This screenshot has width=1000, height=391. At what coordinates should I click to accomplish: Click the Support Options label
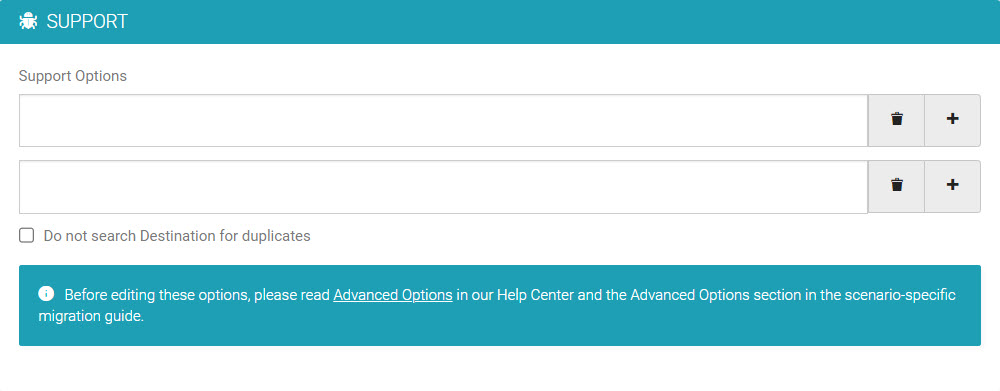[x=73, y=76]
